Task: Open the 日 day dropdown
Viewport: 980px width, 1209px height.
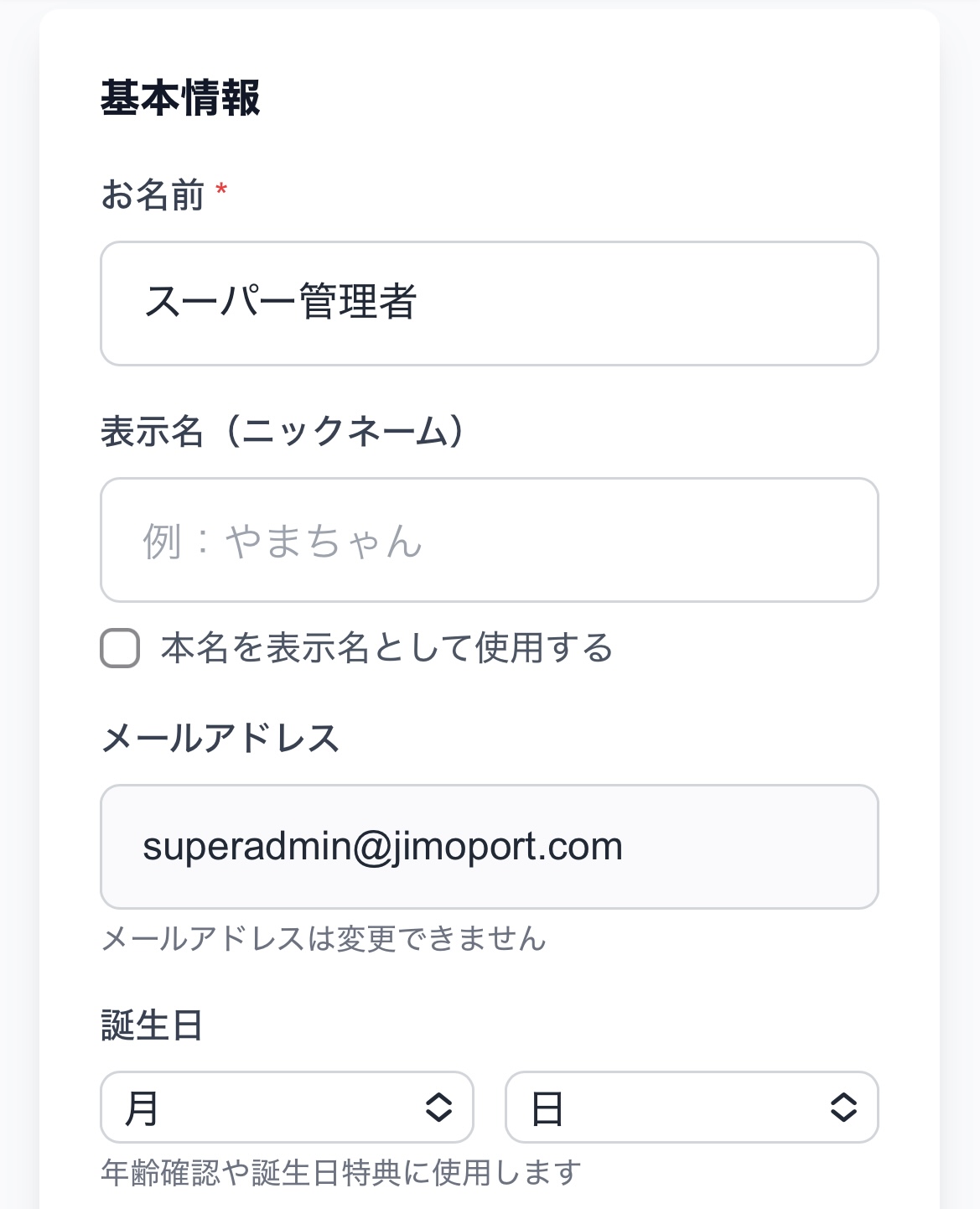Action: pyautogui.click(x=671, y=1108)
